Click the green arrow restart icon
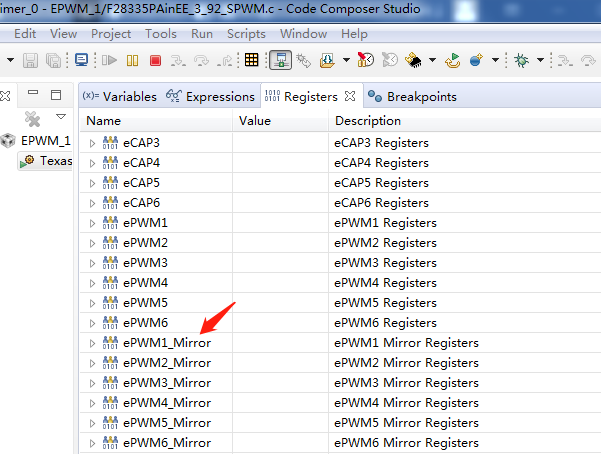This screenshot has width=601, height=454. pos(453,60)
